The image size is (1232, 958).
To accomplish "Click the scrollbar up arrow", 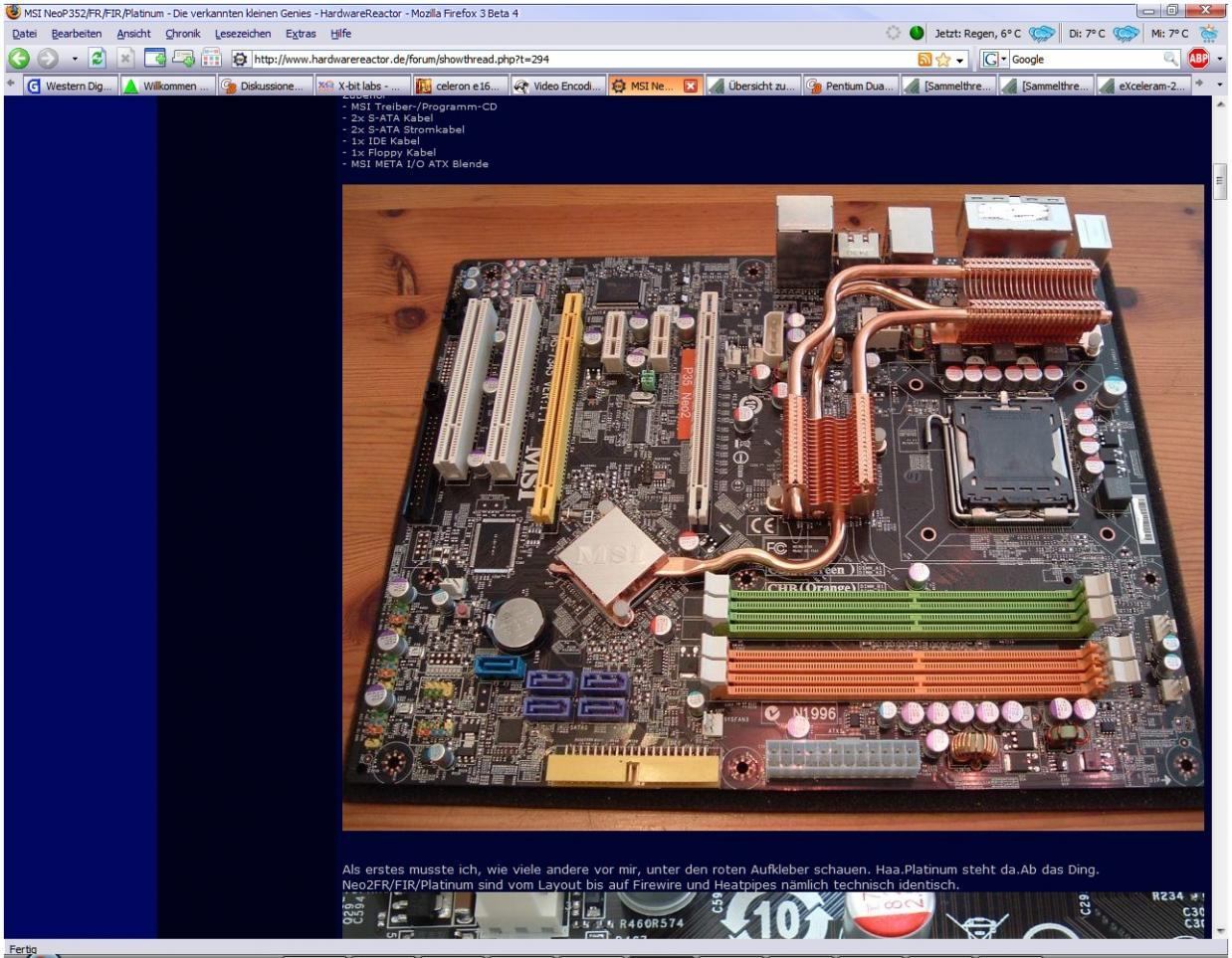I will pos(1220,104).
